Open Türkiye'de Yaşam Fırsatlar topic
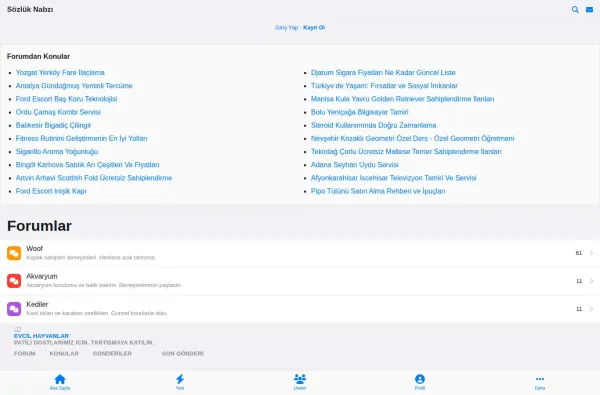Screen dimensions: 600x395 point(384,86)
